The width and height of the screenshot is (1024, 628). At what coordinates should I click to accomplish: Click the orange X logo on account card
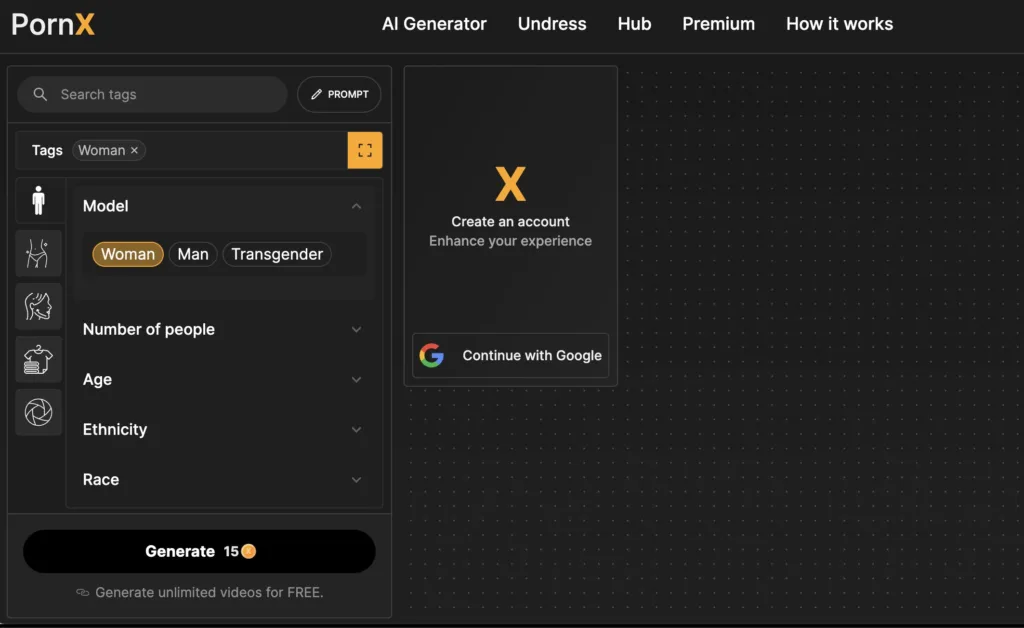[x=510, y=184]
